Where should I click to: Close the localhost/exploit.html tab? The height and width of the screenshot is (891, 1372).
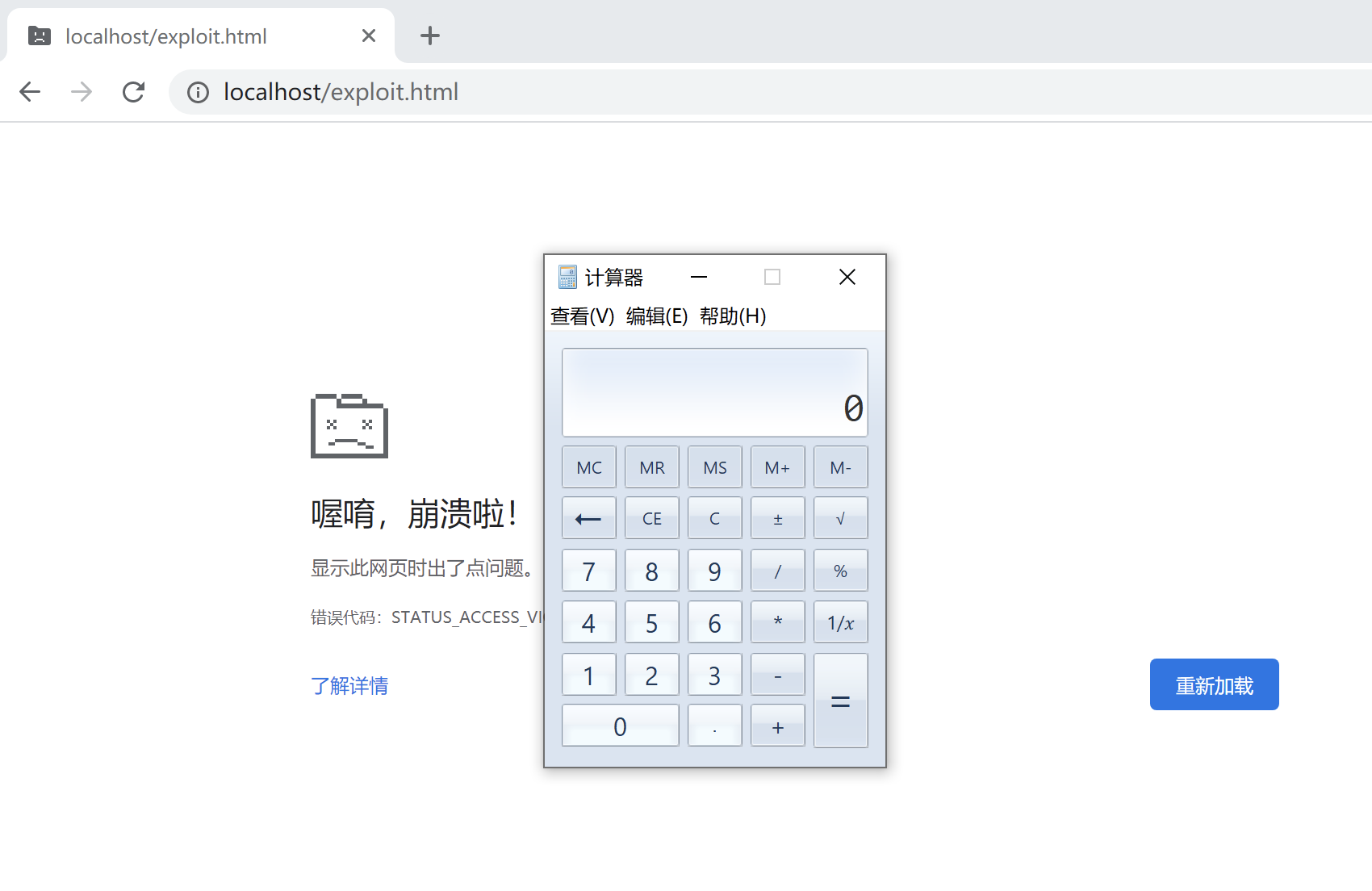(x=369, y=36)
